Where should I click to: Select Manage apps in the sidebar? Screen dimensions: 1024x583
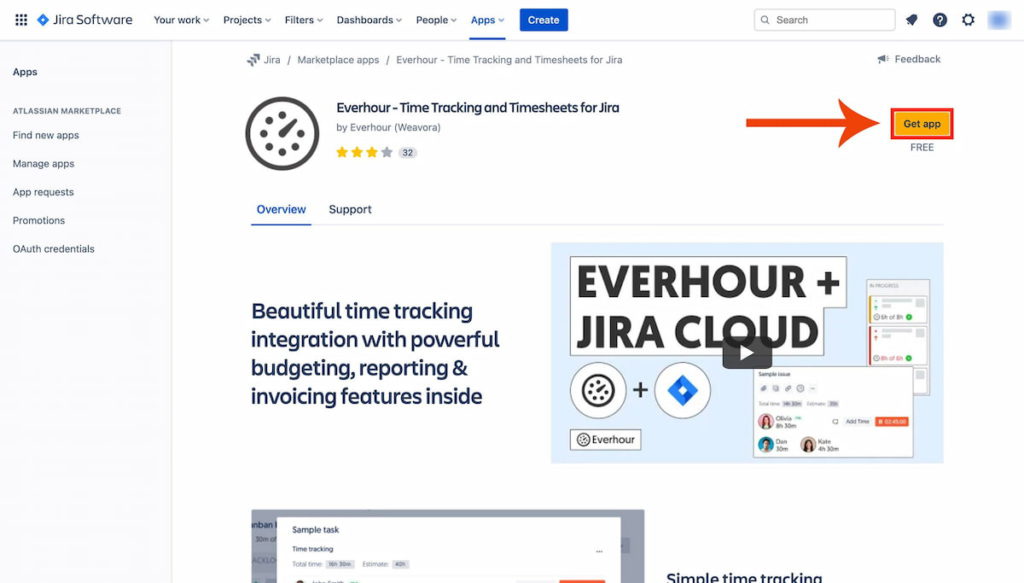coord(42,163)
